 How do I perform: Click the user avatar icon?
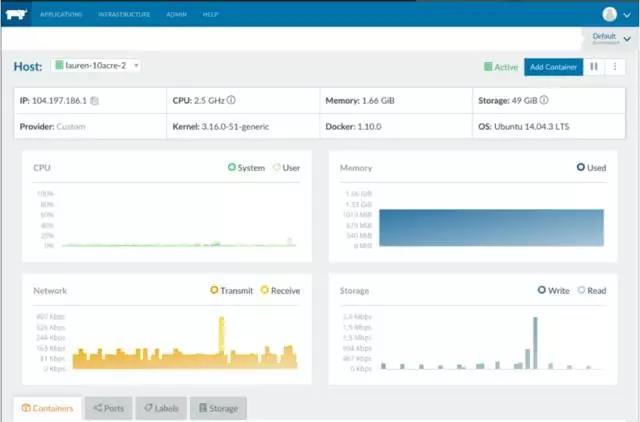610,14
